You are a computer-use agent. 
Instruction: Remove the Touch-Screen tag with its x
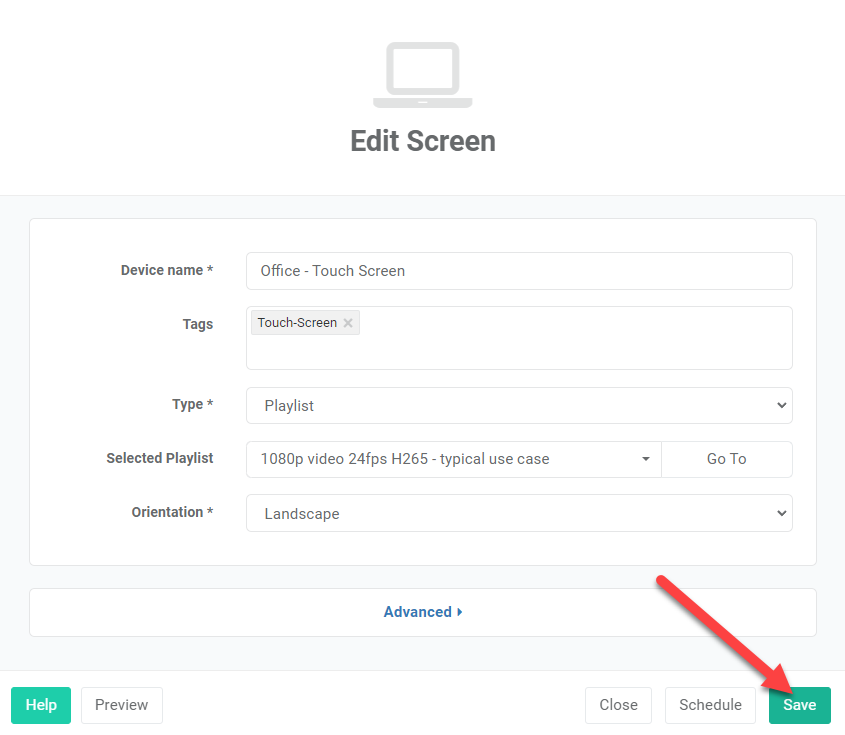[x=348, y=323]
